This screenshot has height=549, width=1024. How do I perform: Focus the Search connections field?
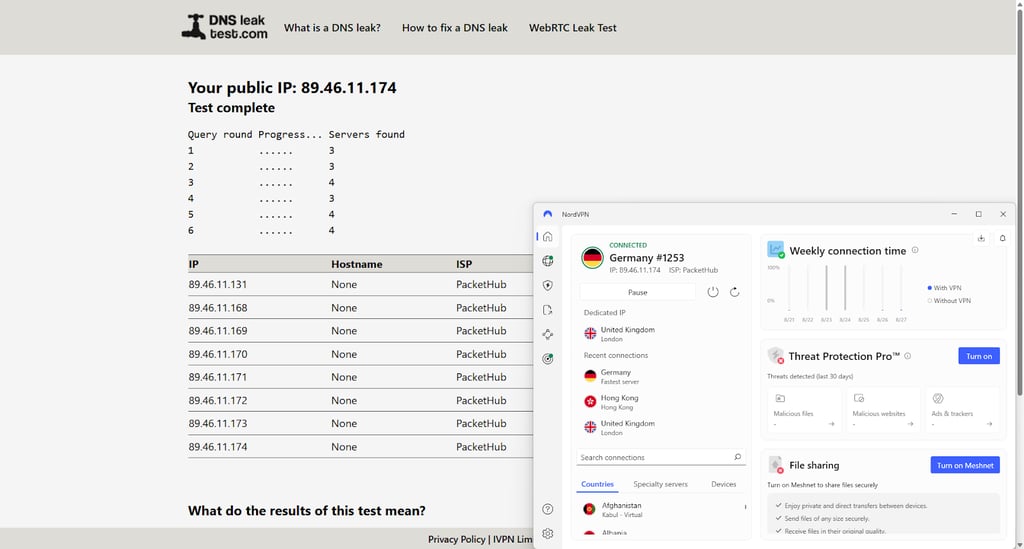(x=660, y=457)
